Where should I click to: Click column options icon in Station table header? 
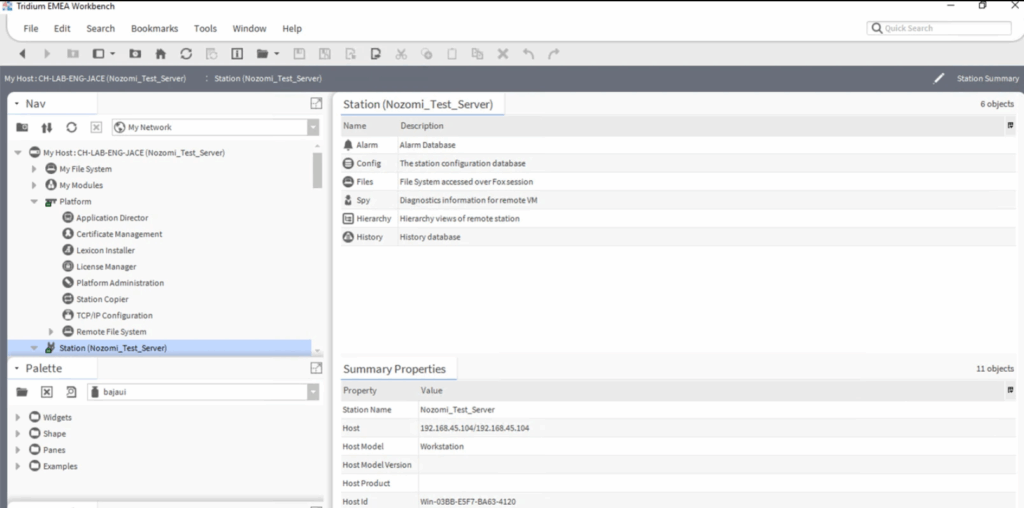1010,125
